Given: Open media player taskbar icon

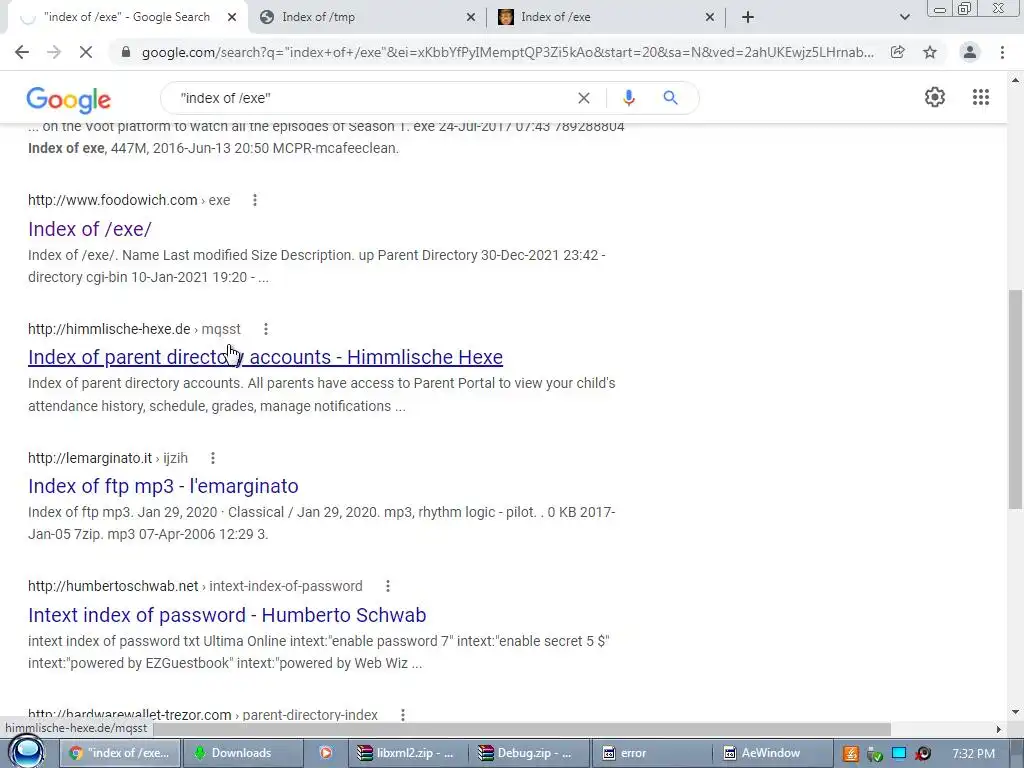Looking at the screenshot, I should pyautogui.click(x=325, y=753).
